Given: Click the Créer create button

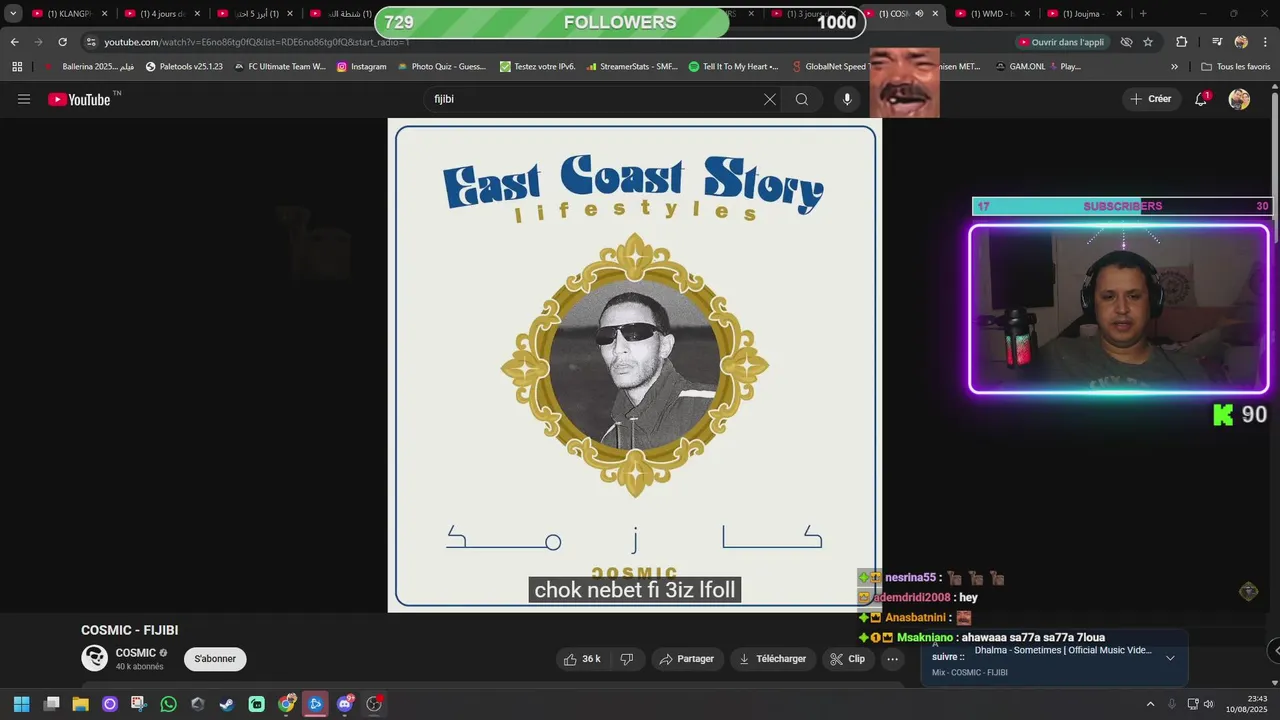Looking at the screenshot, I should click(x=1151, y=99).
